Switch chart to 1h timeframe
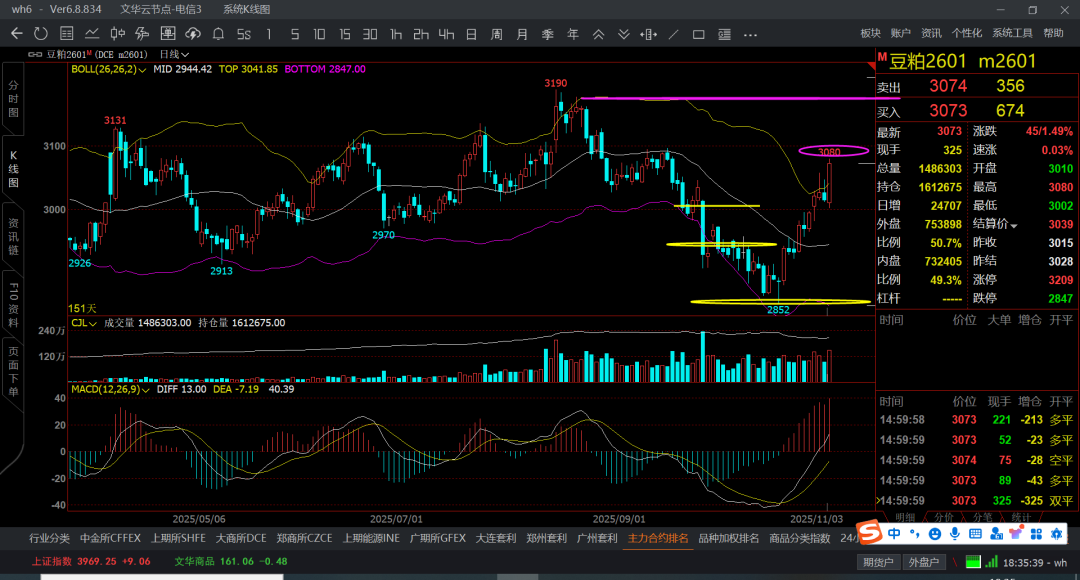This screenshot has height=580, width=1080. (x=396, y=33)
